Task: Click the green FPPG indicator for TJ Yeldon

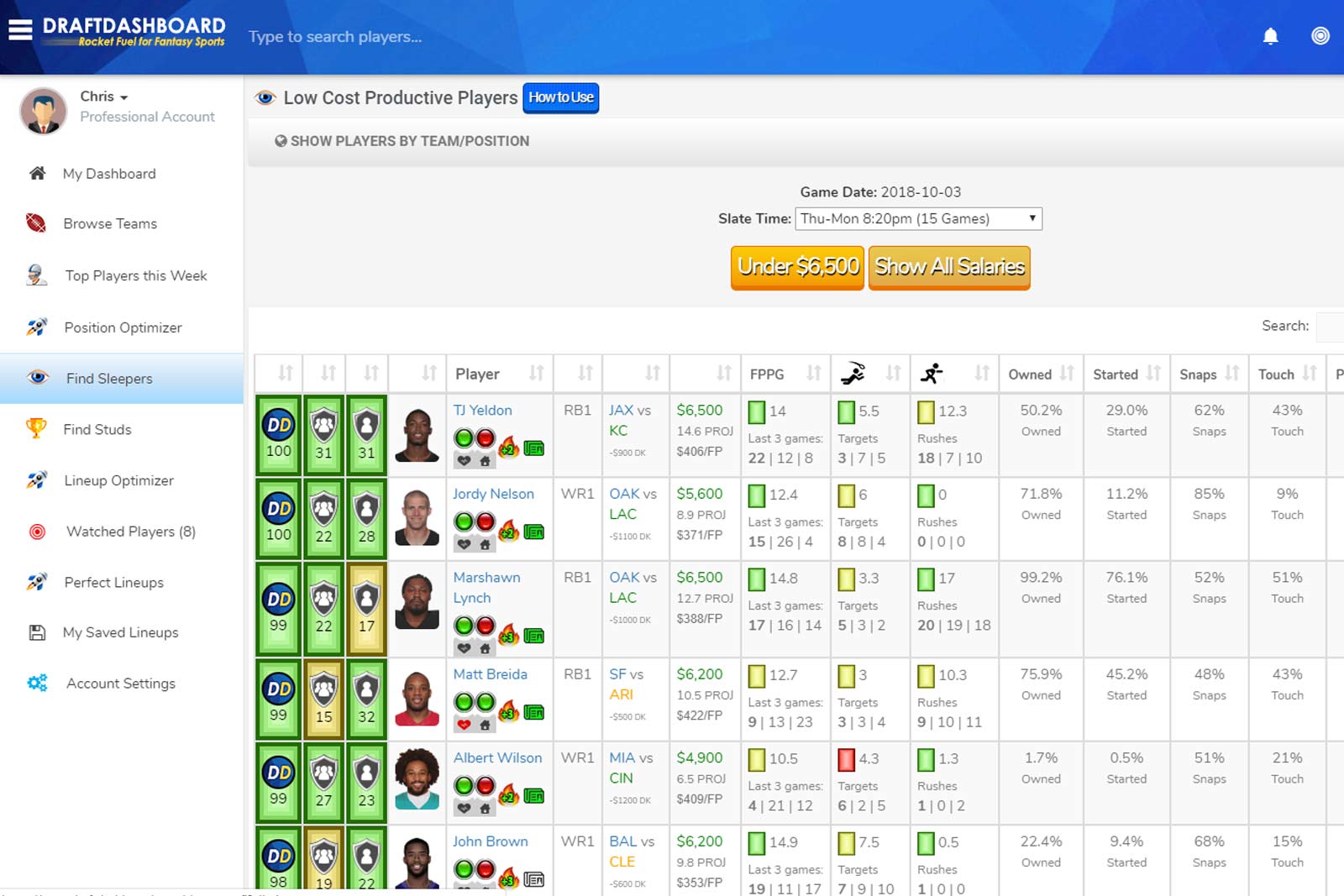Action: pyautogui.click(x=757, y=411)
